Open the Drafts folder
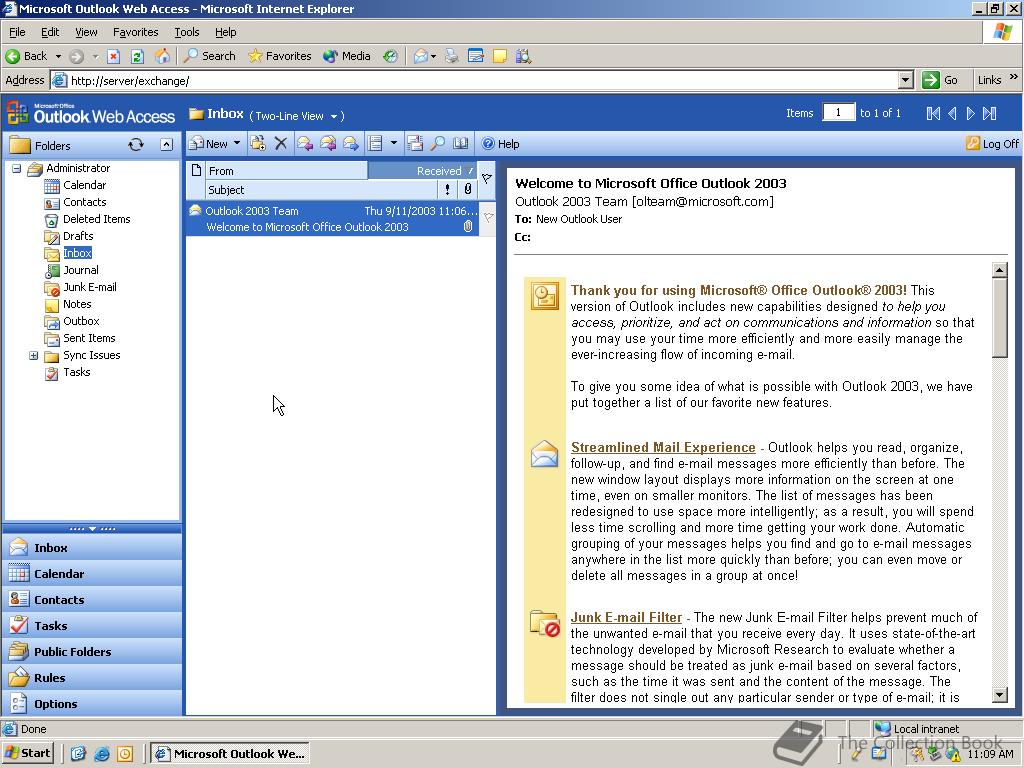This screenshot has height=768, width=1024. (x=78, y=236)
